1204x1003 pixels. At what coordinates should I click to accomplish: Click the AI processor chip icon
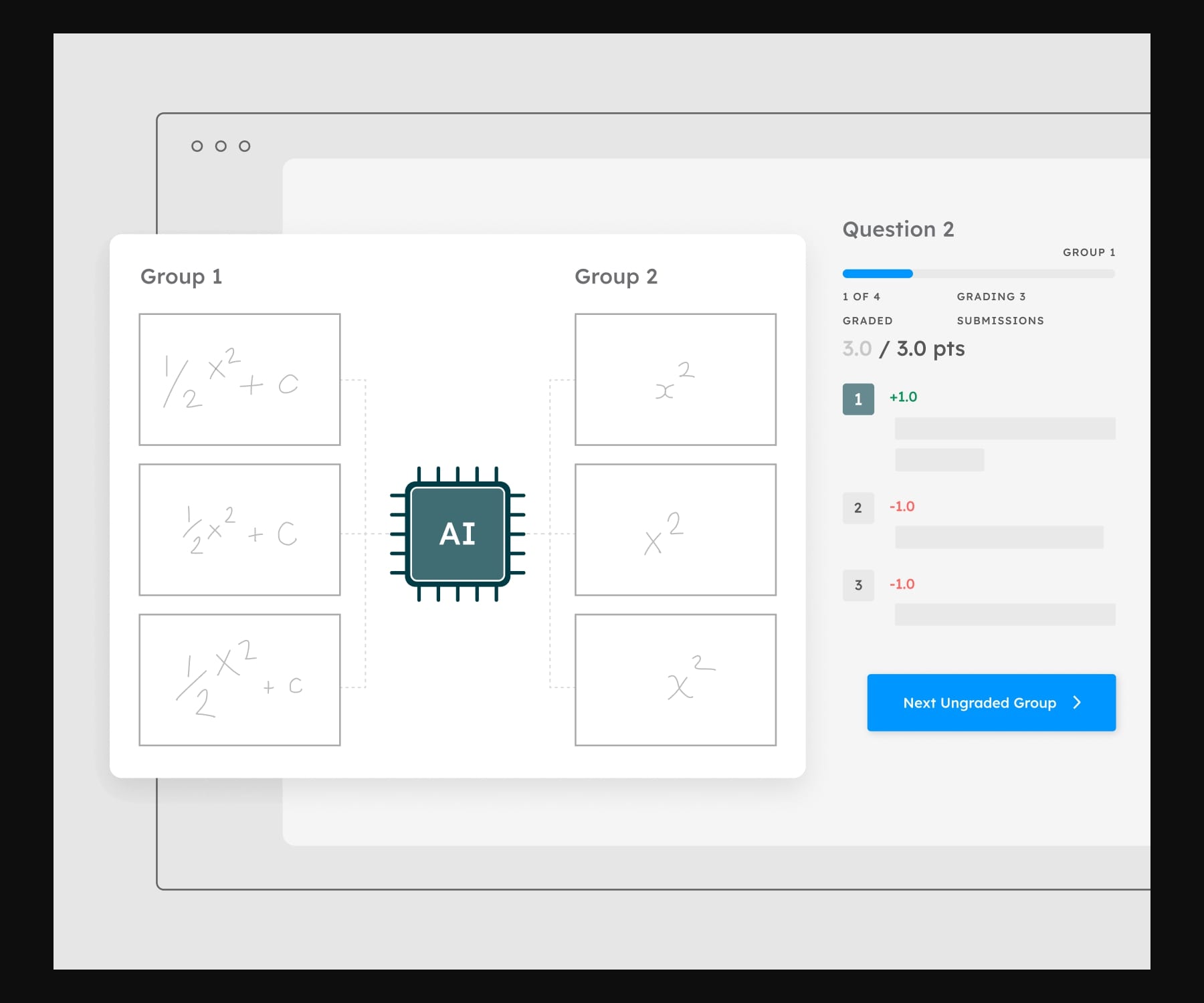point(457,533)
